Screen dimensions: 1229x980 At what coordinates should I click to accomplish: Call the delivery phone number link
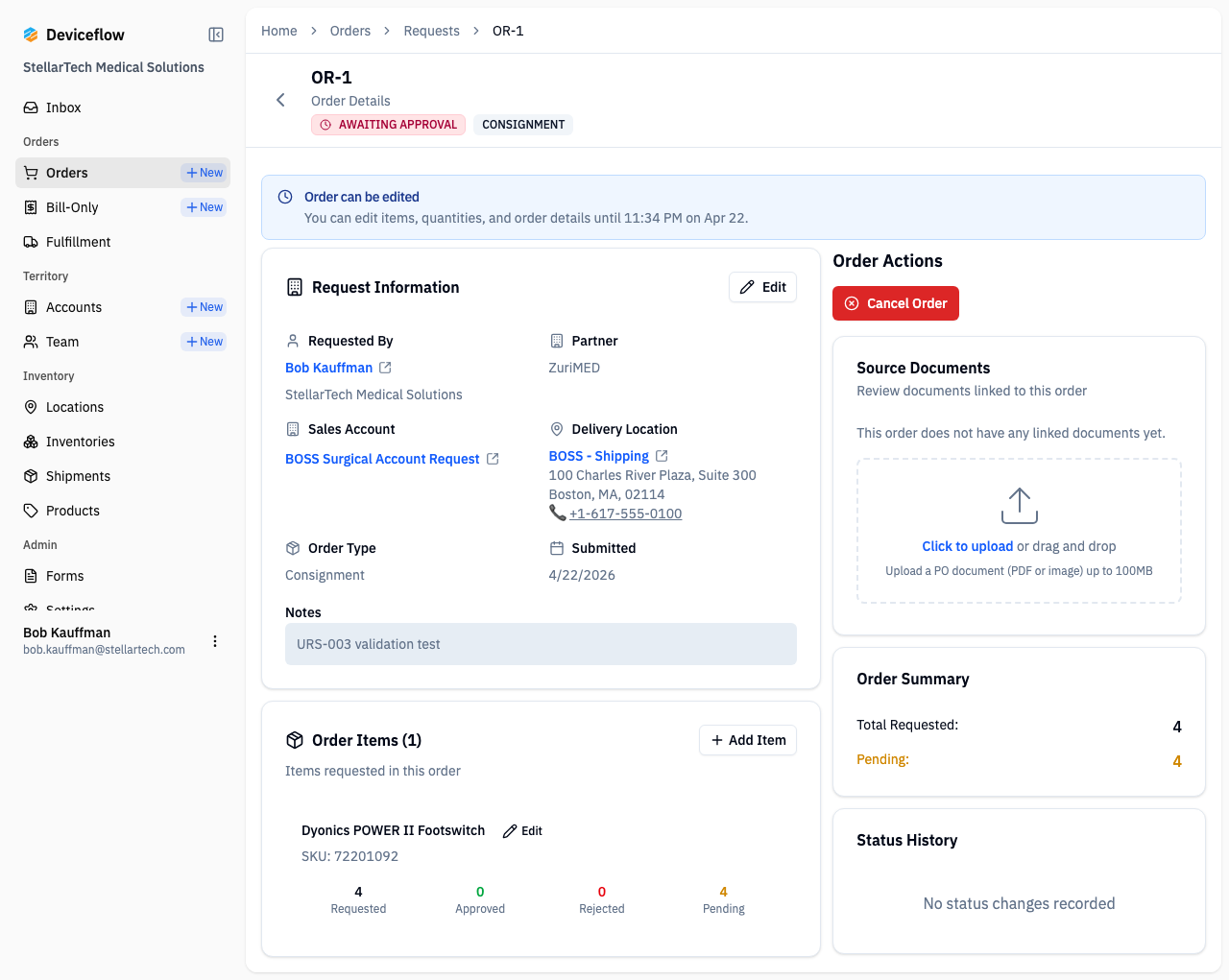pyautogui.click(x=625, y=514)
